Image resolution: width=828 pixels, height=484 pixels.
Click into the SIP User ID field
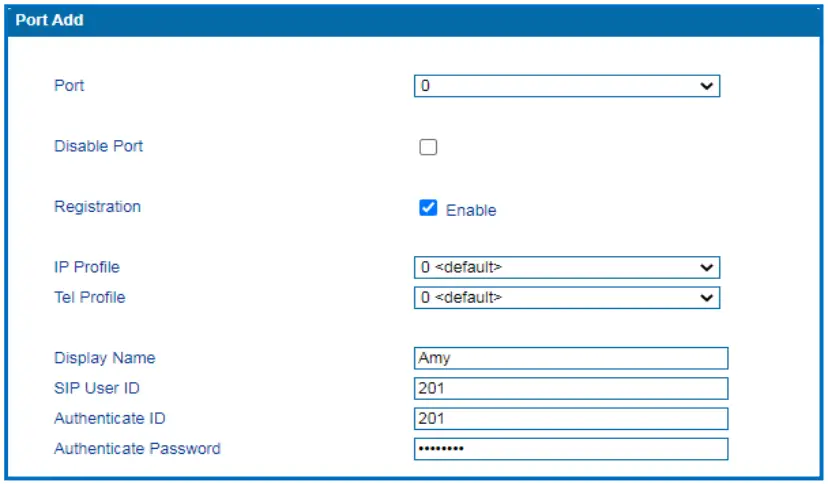570,388
